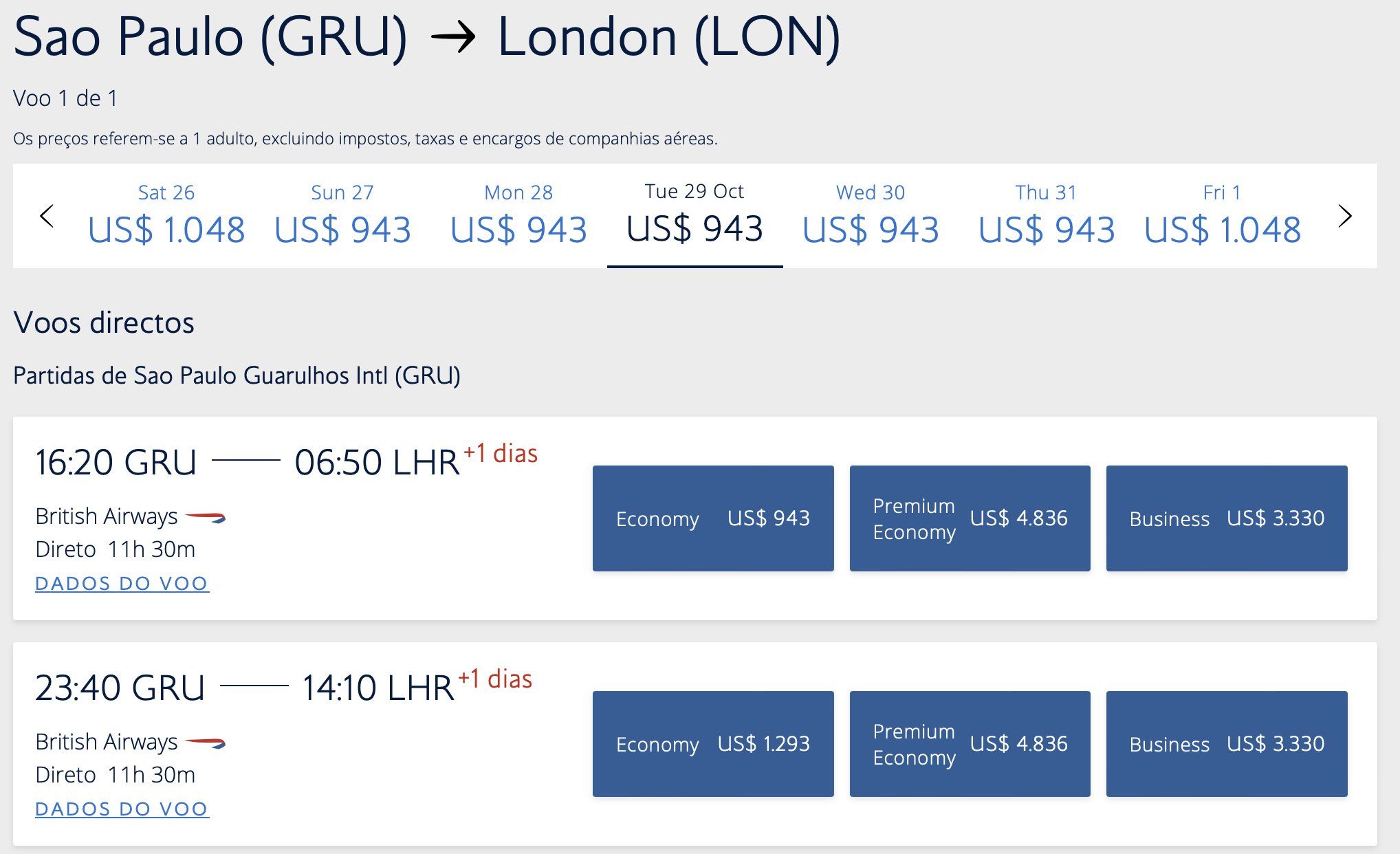1400x854 pixels.
Task: Choose Business US$ 3.330 on 16:20 flight
Action: click(x=1227, y=518)
